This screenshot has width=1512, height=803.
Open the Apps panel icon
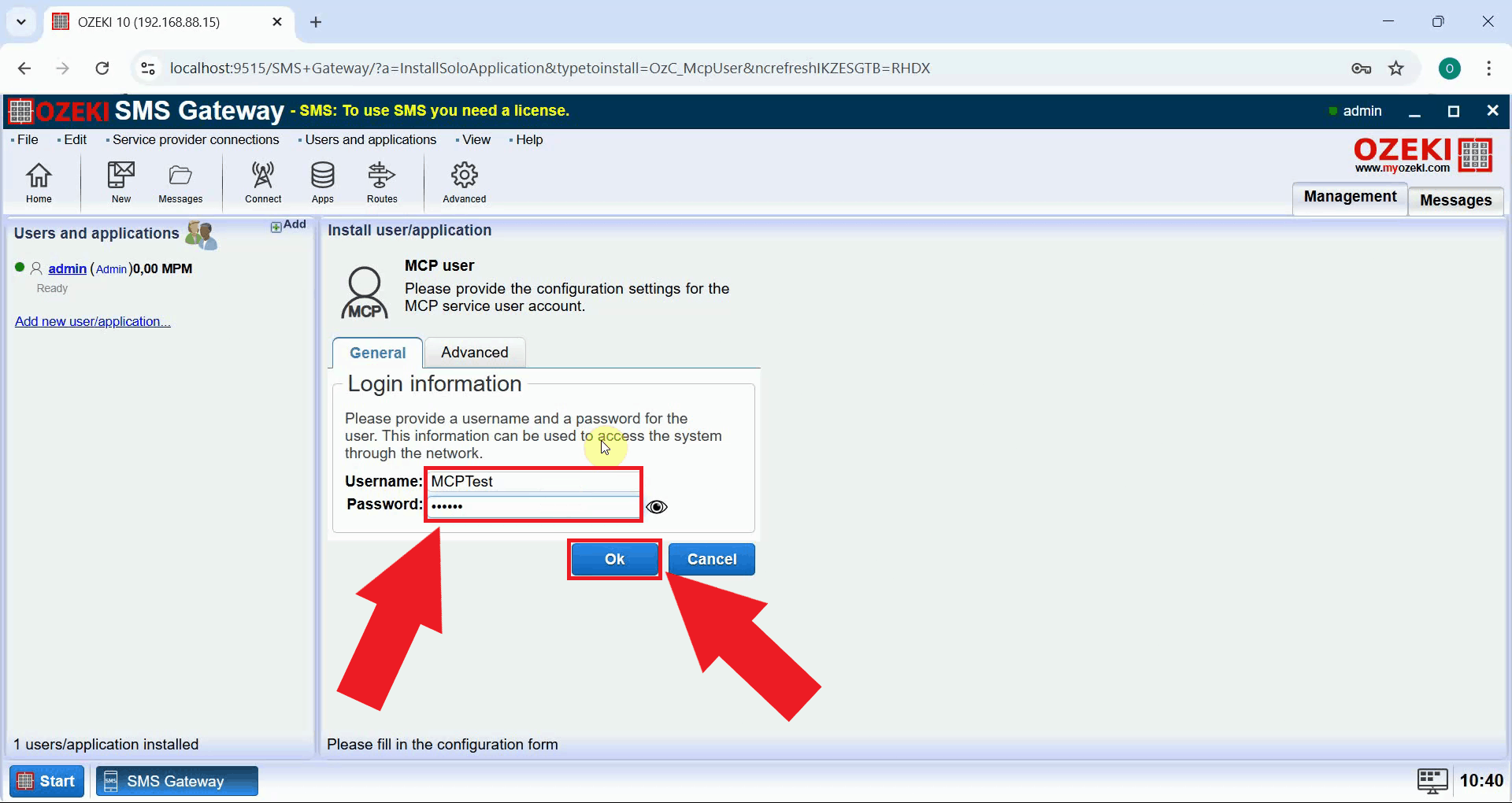(322, 181)
